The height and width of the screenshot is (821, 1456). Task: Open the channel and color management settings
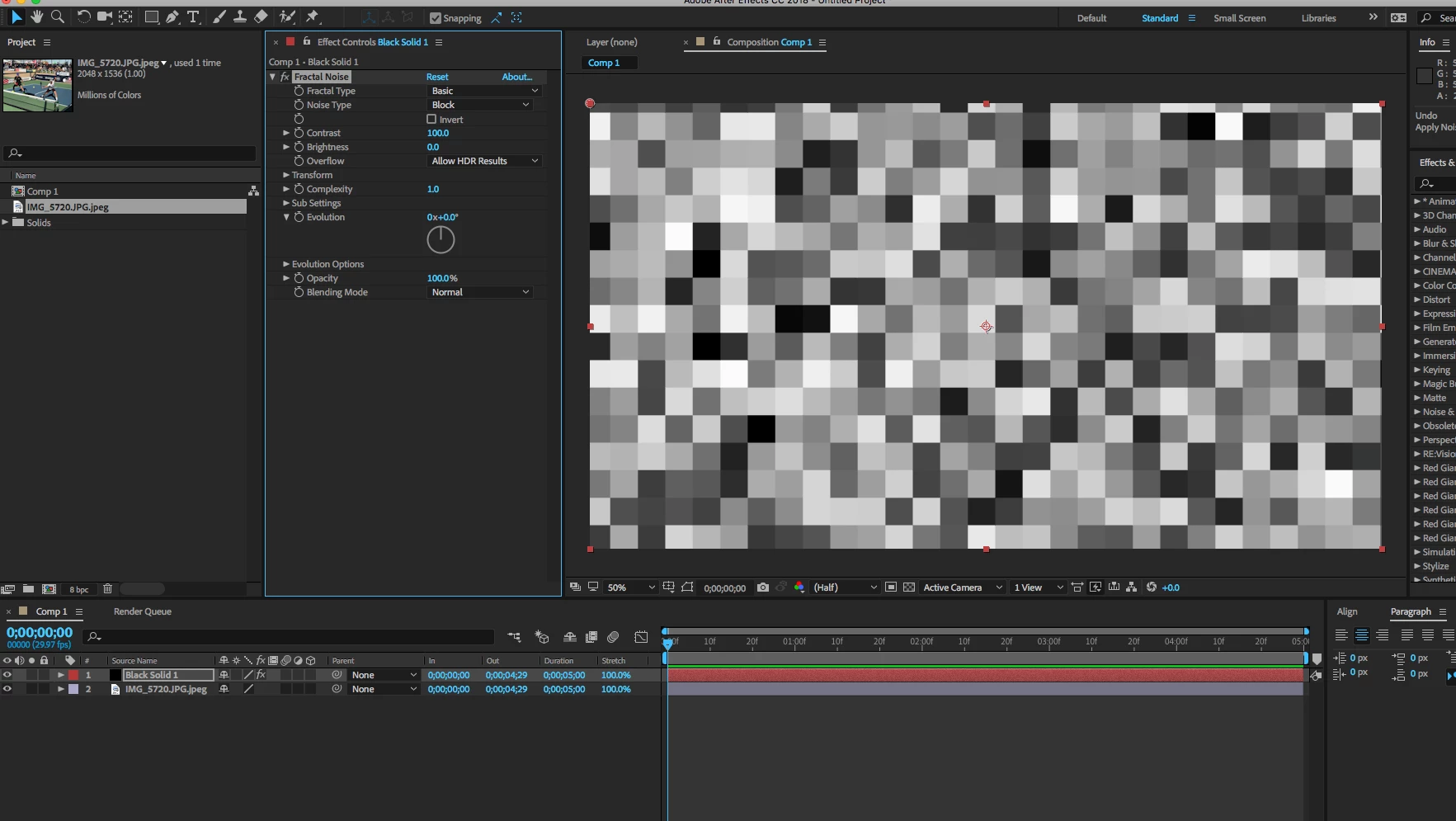tap(799, 587)
